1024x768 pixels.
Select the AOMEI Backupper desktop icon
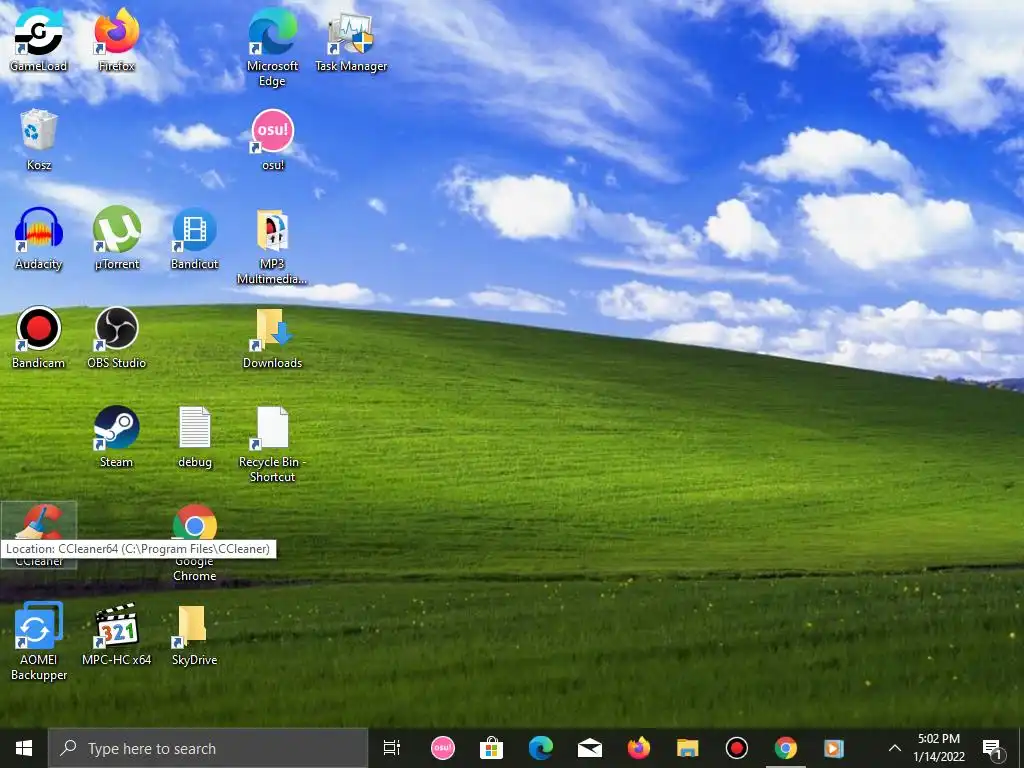pos(39,641)
